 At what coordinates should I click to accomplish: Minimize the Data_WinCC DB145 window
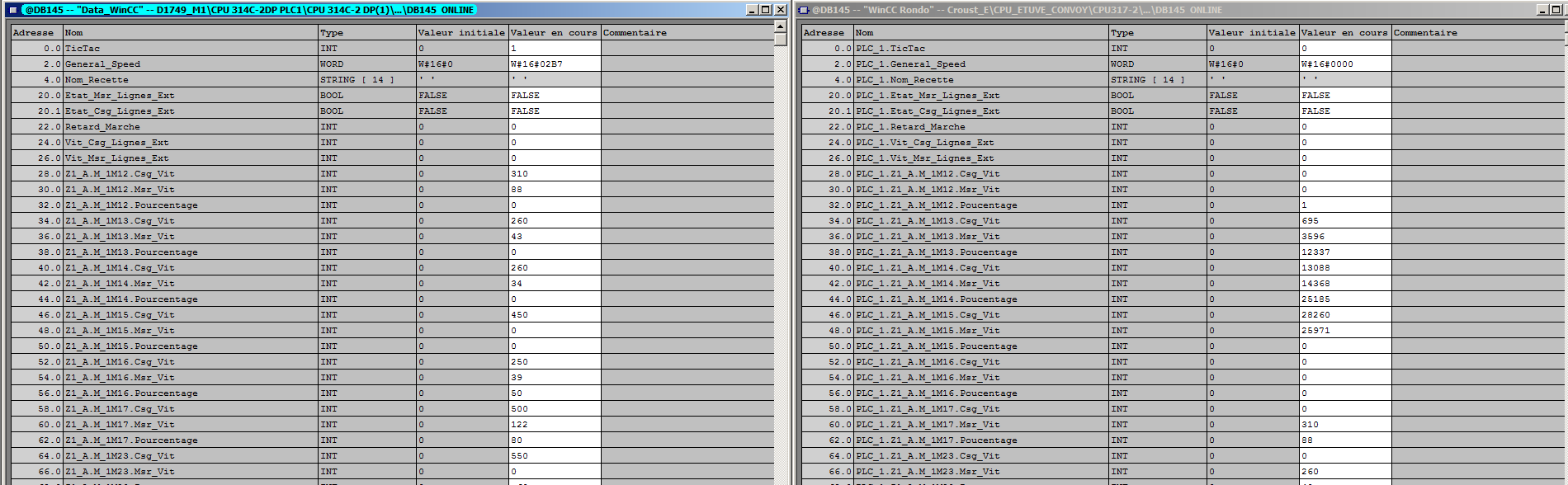[x=752, y=10]
